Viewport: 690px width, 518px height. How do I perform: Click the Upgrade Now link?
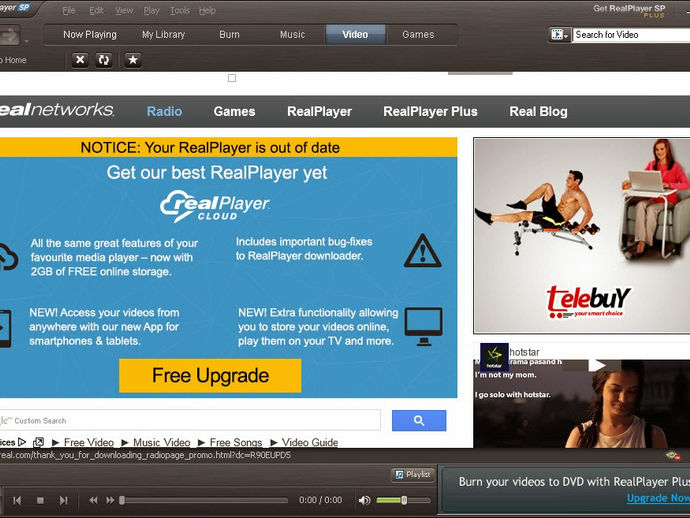(x=658, y=498)
